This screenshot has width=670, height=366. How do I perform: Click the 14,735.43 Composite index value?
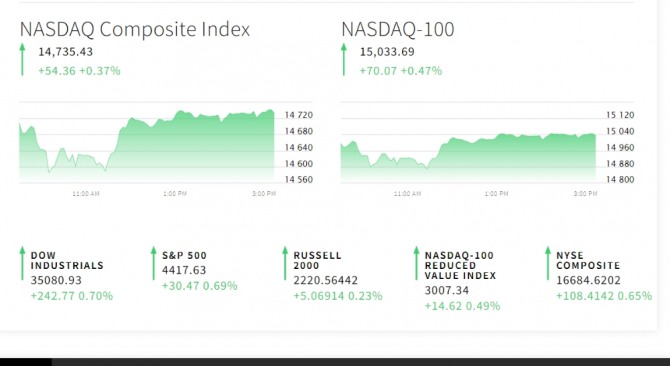pos(65,52)
